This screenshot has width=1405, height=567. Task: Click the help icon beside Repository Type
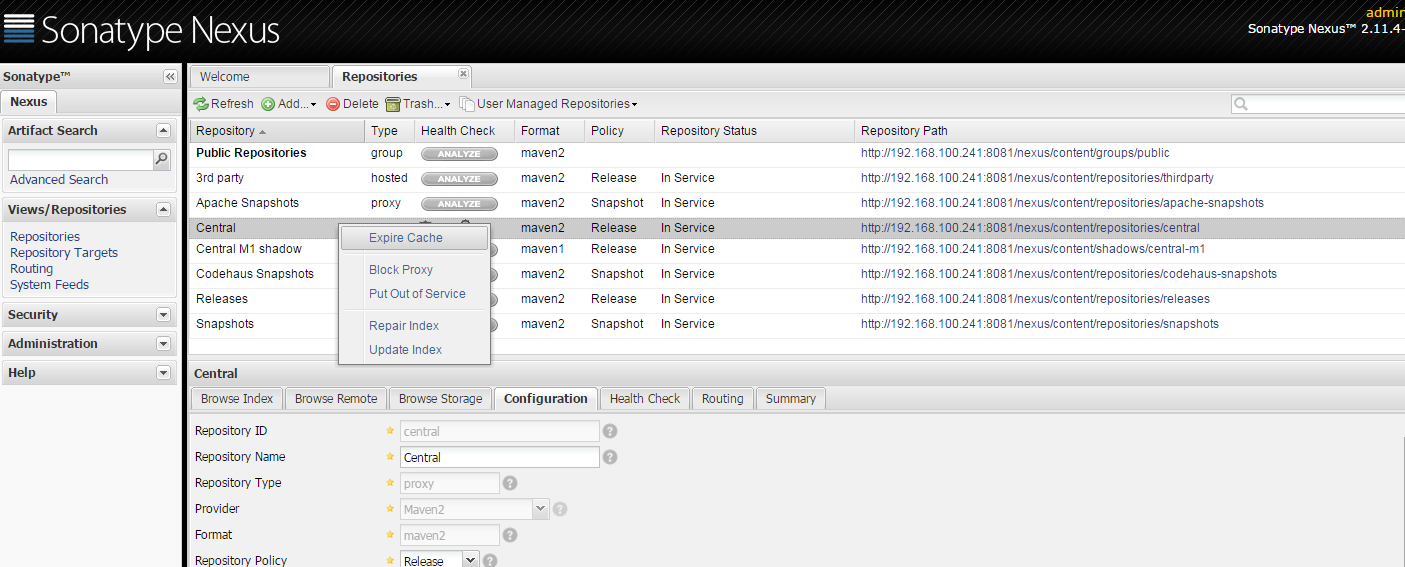(x=510, y=483)
